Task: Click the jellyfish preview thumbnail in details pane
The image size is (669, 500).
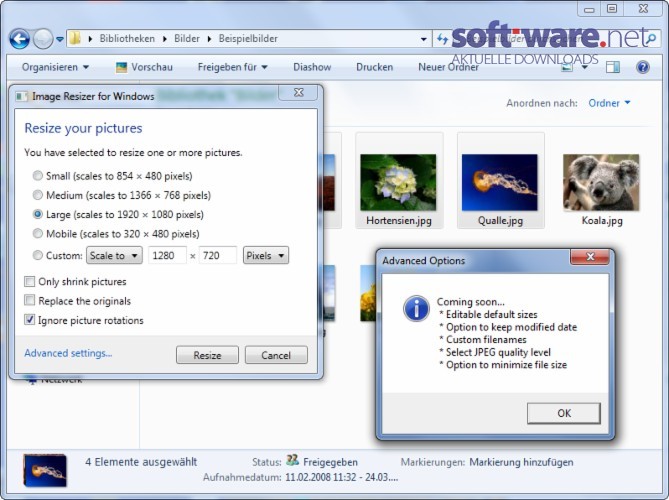Action: click(45, 470)
